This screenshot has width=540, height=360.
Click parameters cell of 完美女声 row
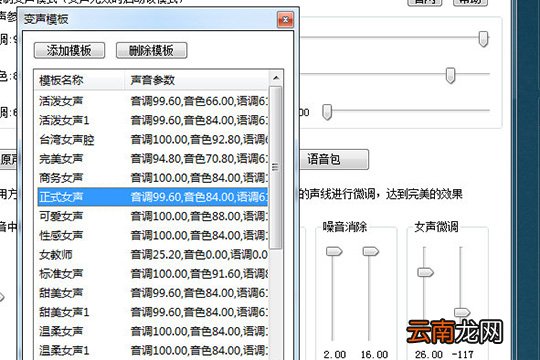[x=199, y=159]
